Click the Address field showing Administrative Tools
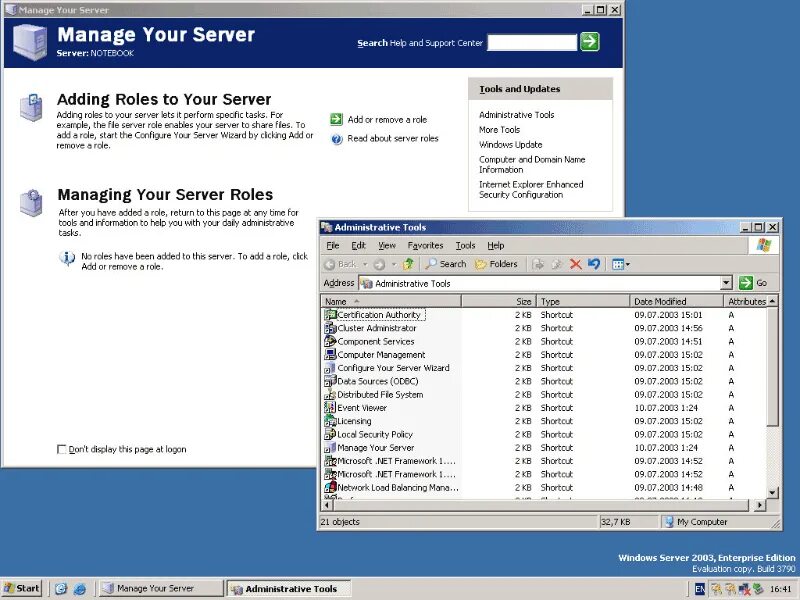The height and width of the screenshot is (600, 800). tap(540, 283)
